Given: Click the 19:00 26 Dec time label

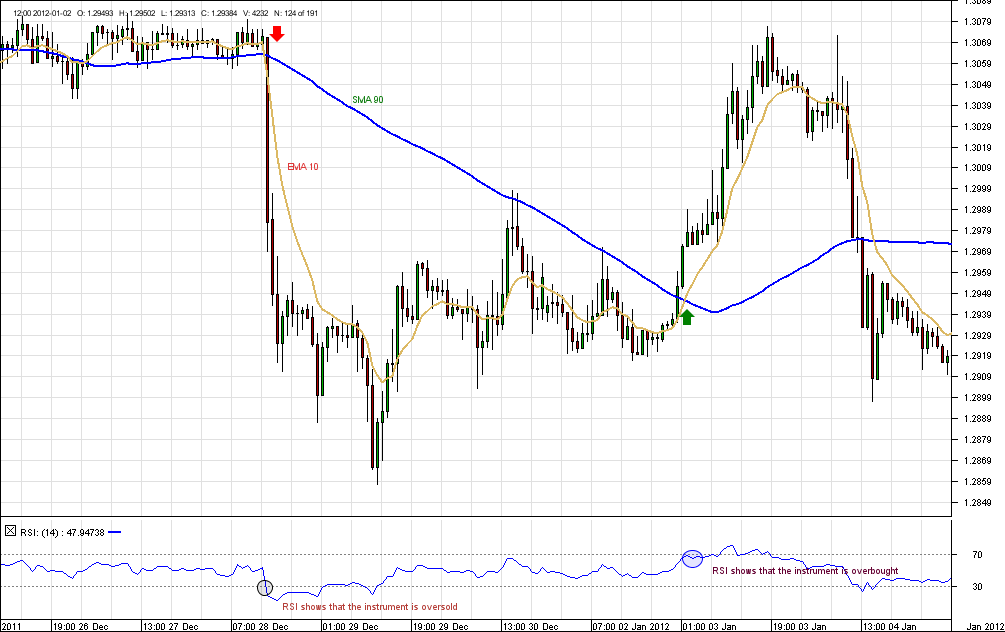Looking at the screenshot, I should (x=80, y=626).
